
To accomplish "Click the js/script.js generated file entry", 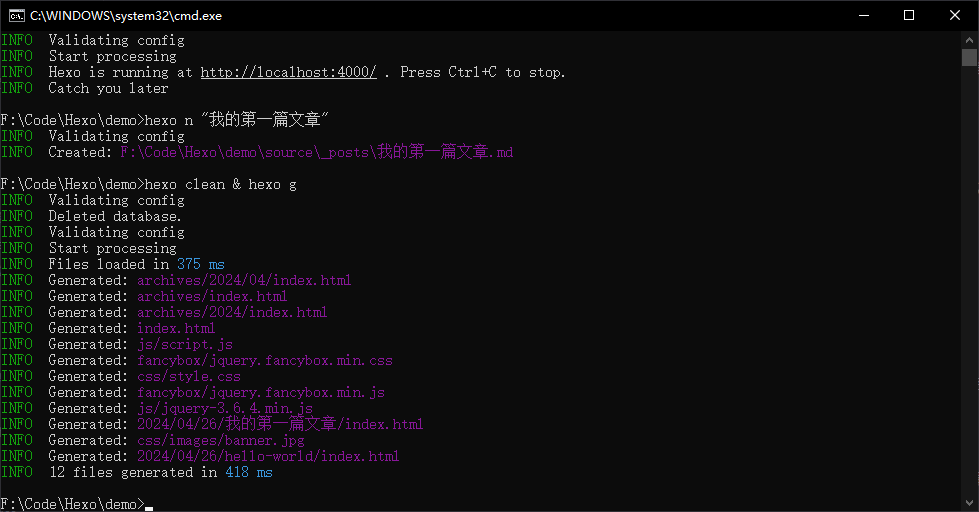I will (x=184, y=344).
